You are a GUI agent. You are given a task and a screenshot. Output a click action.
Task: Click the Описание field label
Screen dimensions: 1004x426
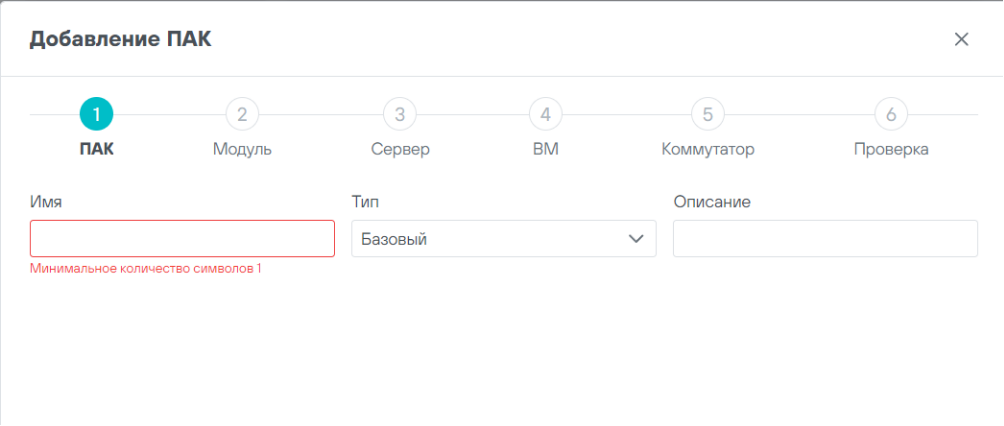pos(712,202)
